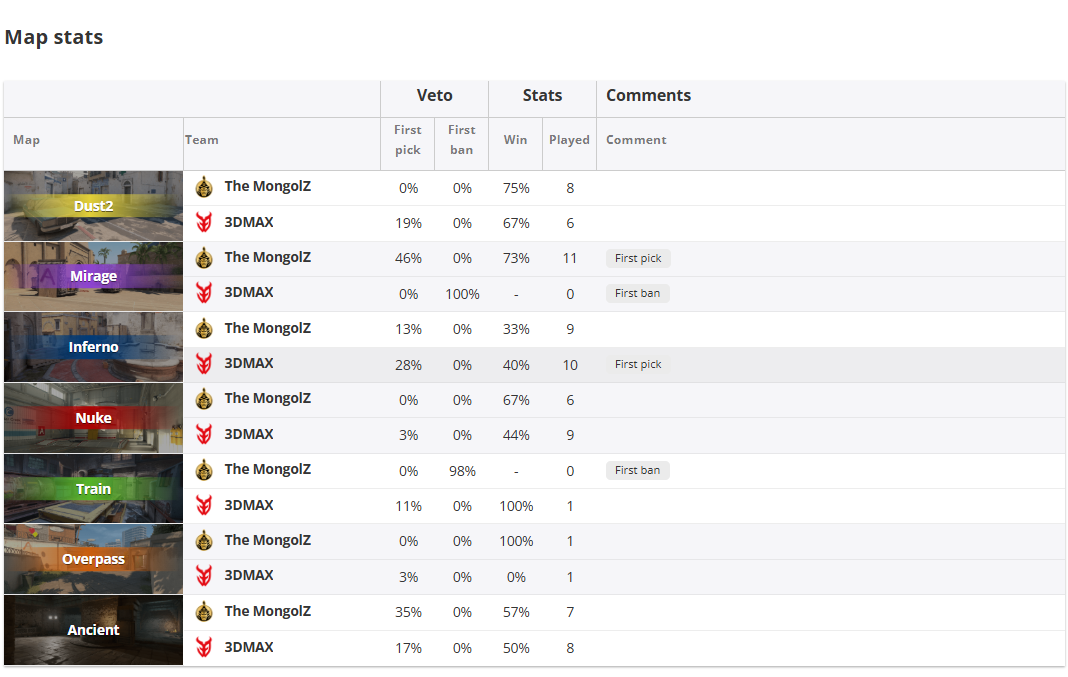Click 3DMAX logo in Ancient row
1068x677 pixels.
(x=204, y=647)
